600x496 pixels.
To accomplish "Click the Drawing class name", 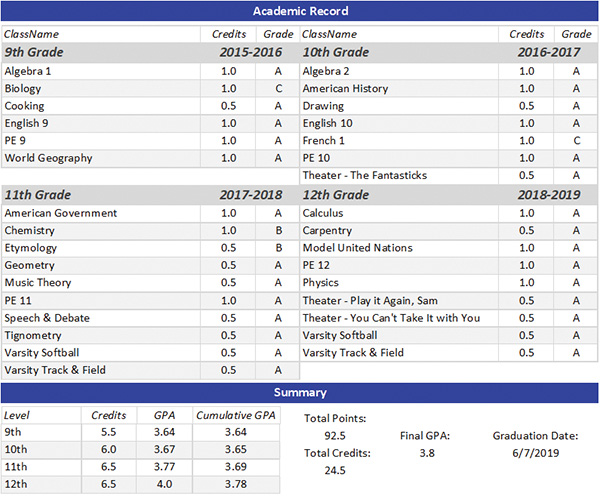I will click(x=323, y=106).
